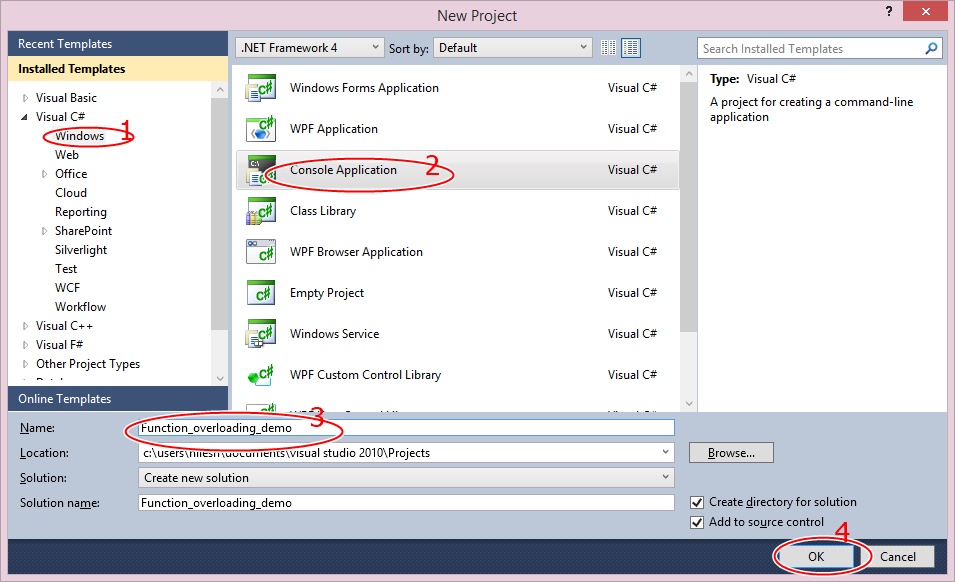Image resolution: width=955 pixels, height=582 pixels.
Task: Click the template list scroll down arrow
Action: pyautogui.click(x=689, y=404)
